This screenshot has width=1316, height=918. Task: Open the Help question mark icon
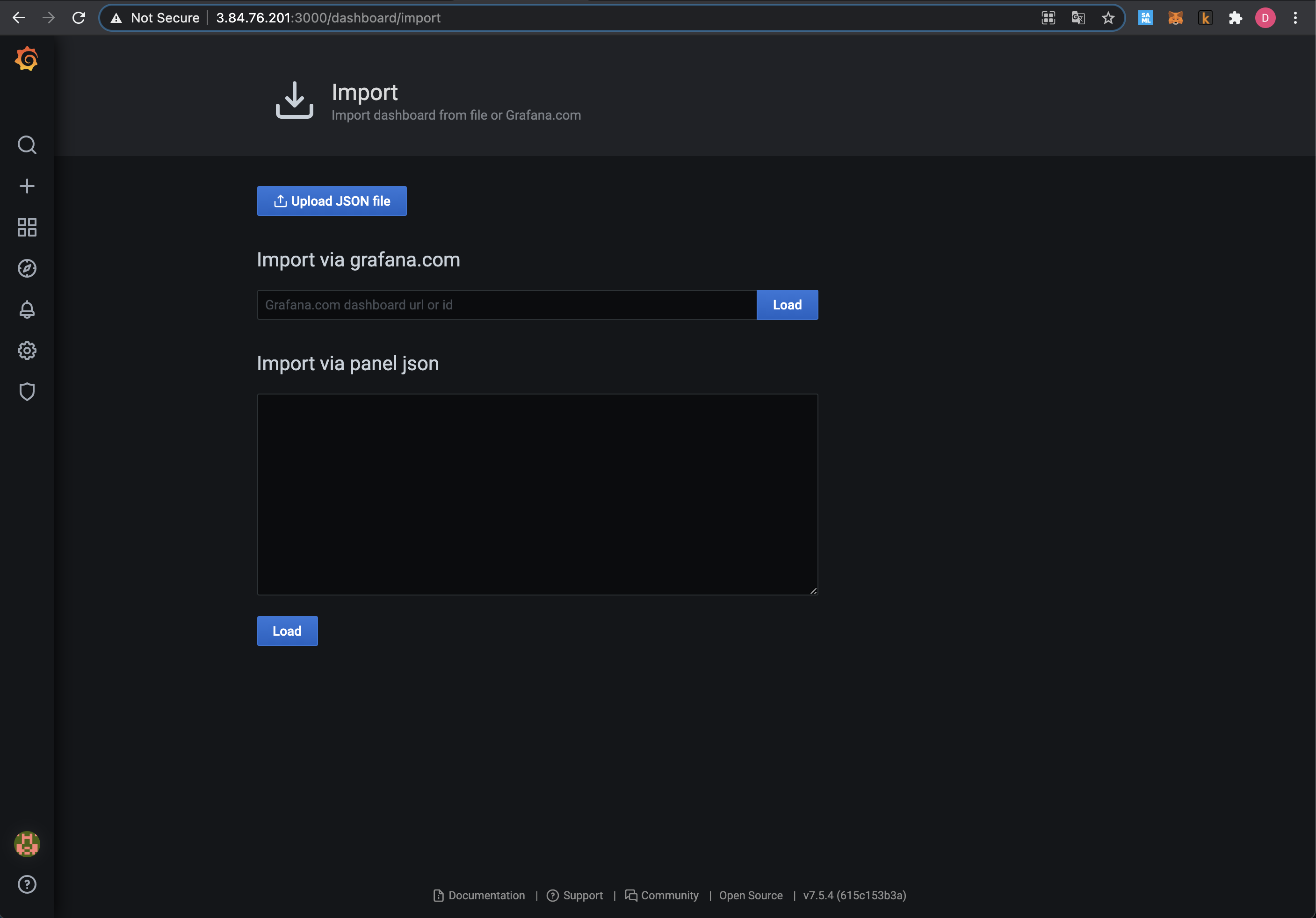[27, 884]
